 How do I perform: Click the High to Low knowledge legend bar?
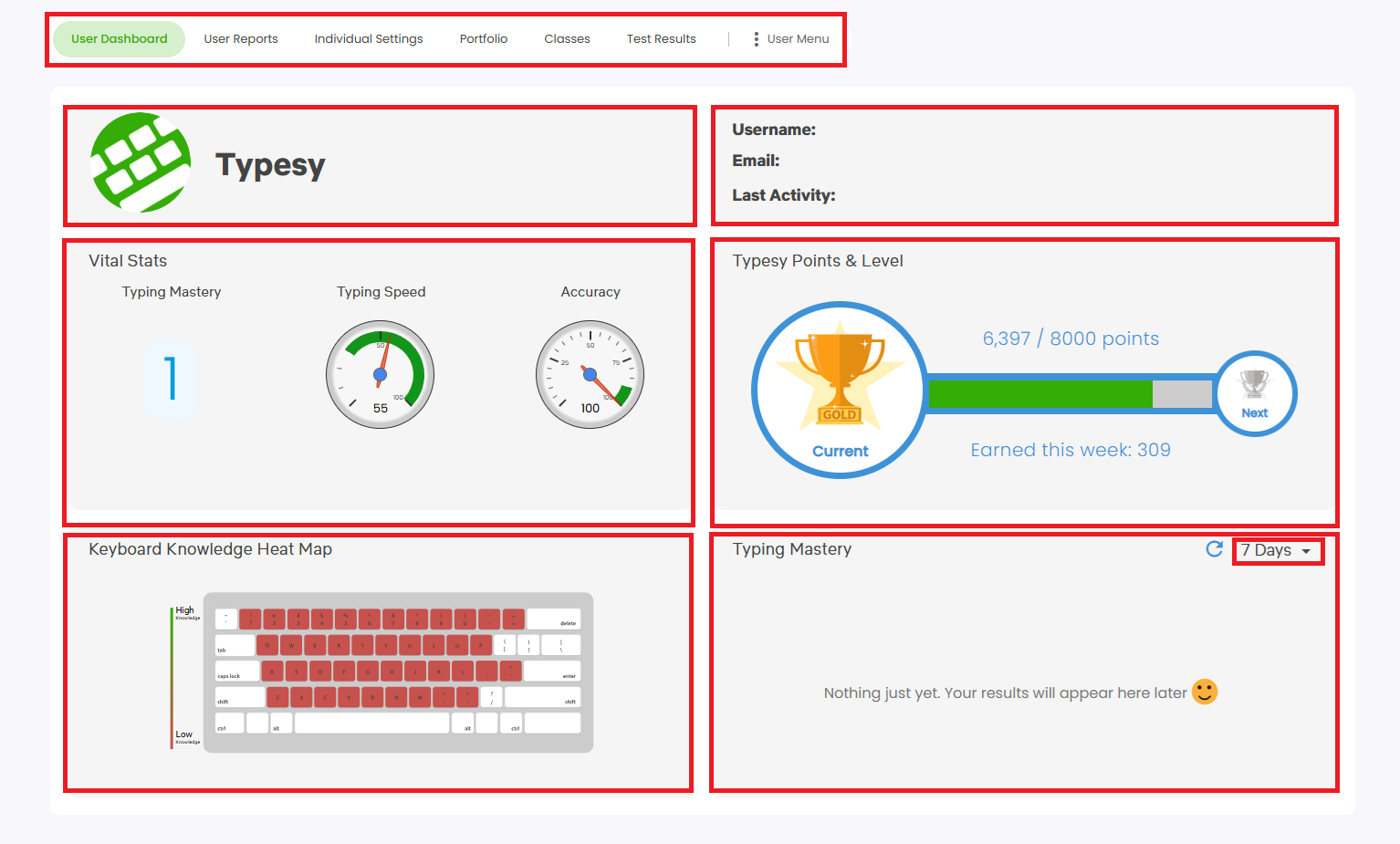pos(172,677)
